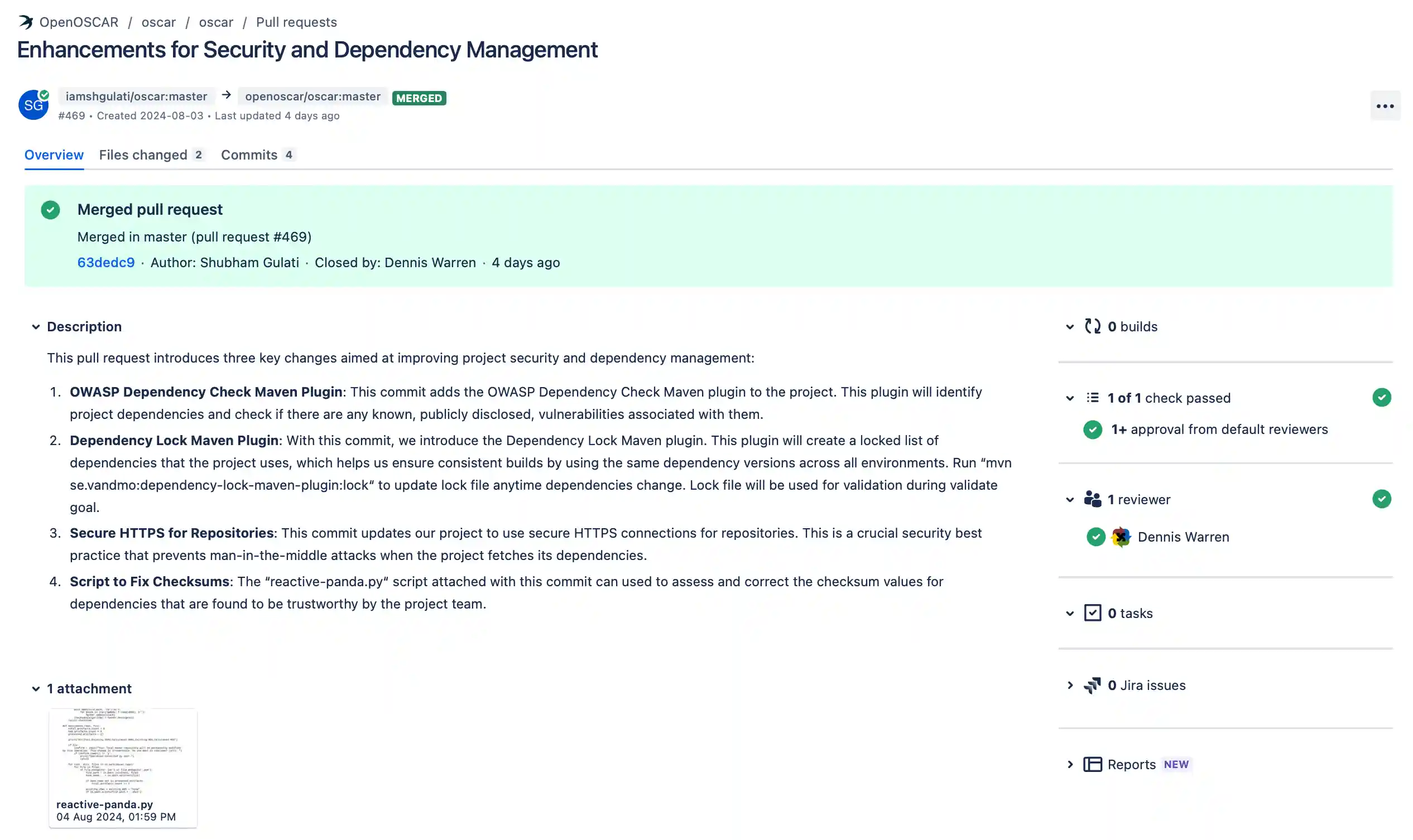Click the builds refresh icon

pos(1092,327)
